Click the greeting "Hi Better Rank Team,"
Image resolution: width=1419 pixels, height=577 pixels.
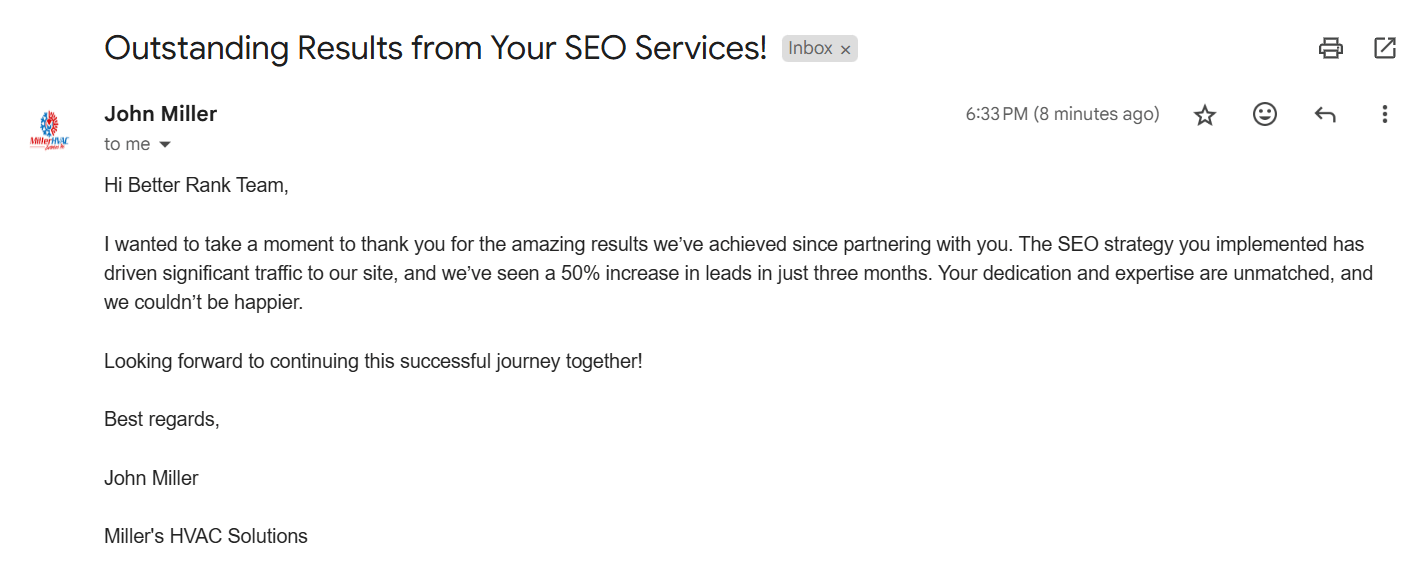click(196, 186)
